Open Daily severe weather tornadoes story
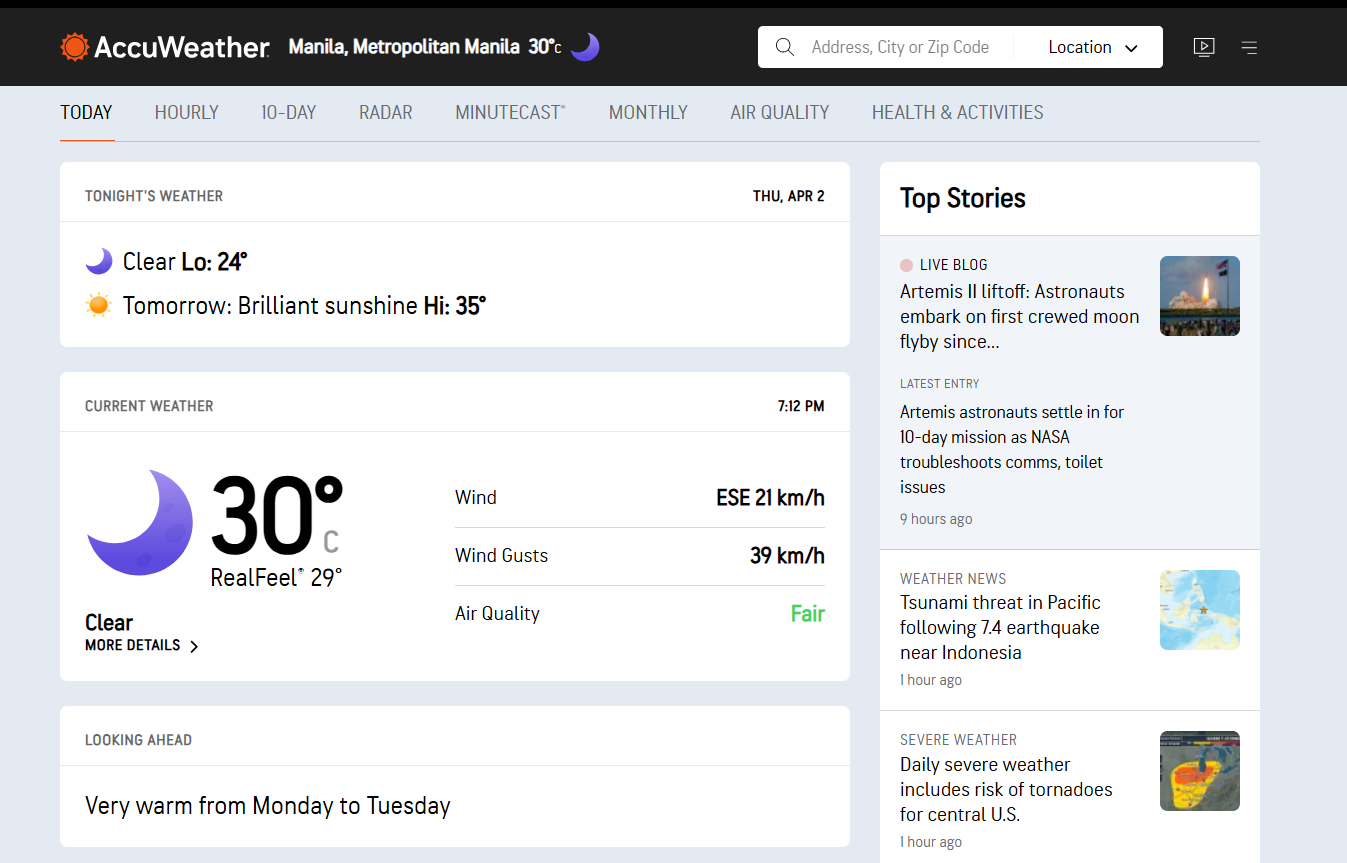 (1006, 789)
